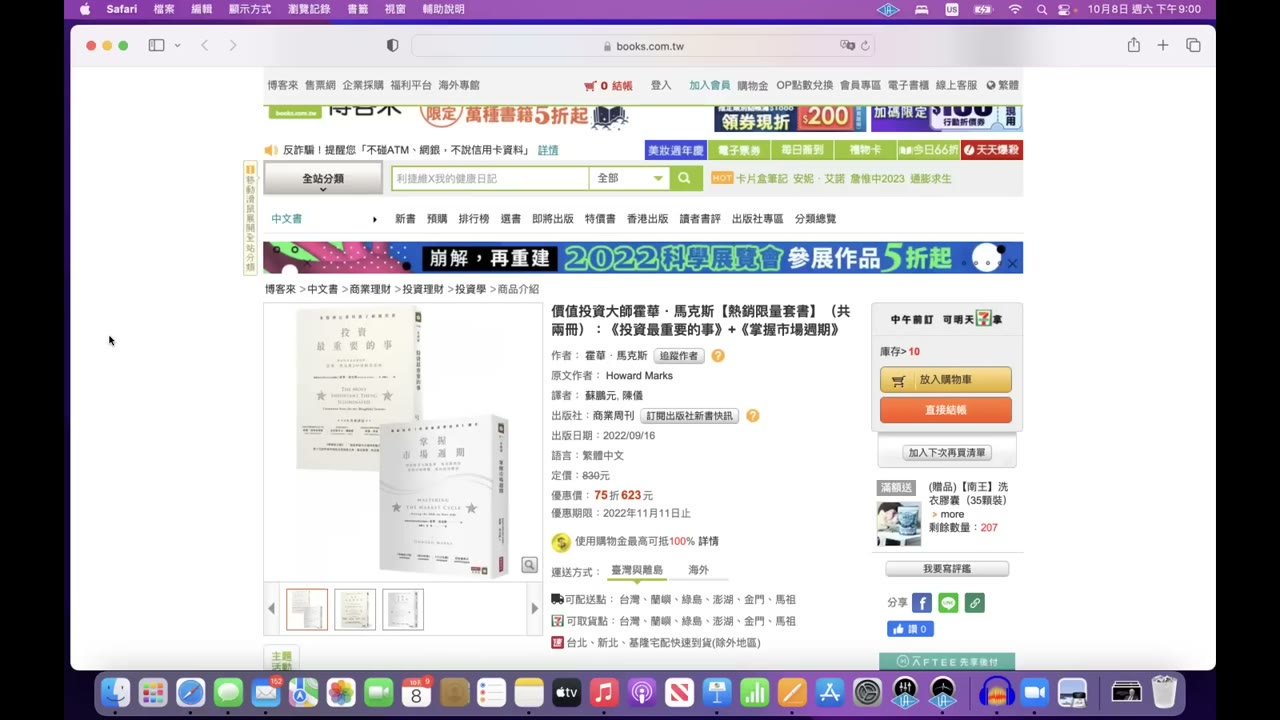The height and width of the screenshot is (720, 1280).
Task: Share the book on Facebook
Action: click(922, 603)
